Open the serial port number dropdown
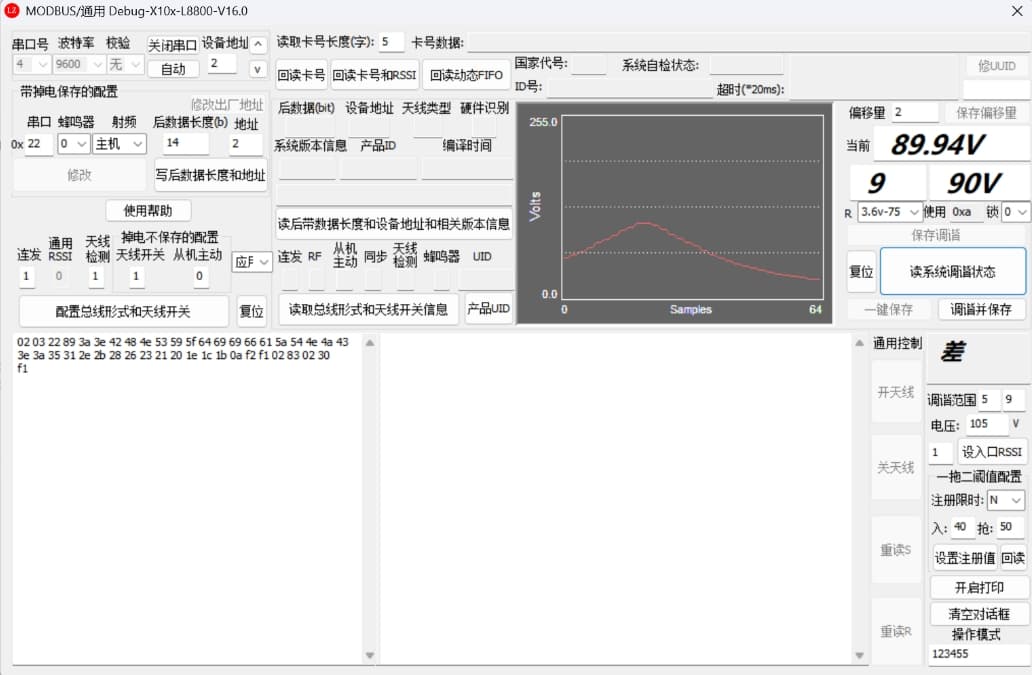The width and height of the screenshot is (1032, 675). [x=31, y=64]
